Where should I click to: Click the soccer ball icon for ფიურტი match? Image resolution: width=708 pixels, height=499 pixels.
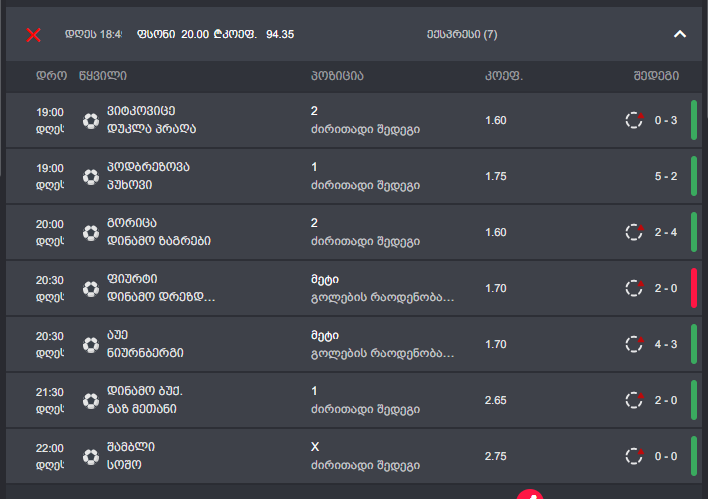point(91,289)
